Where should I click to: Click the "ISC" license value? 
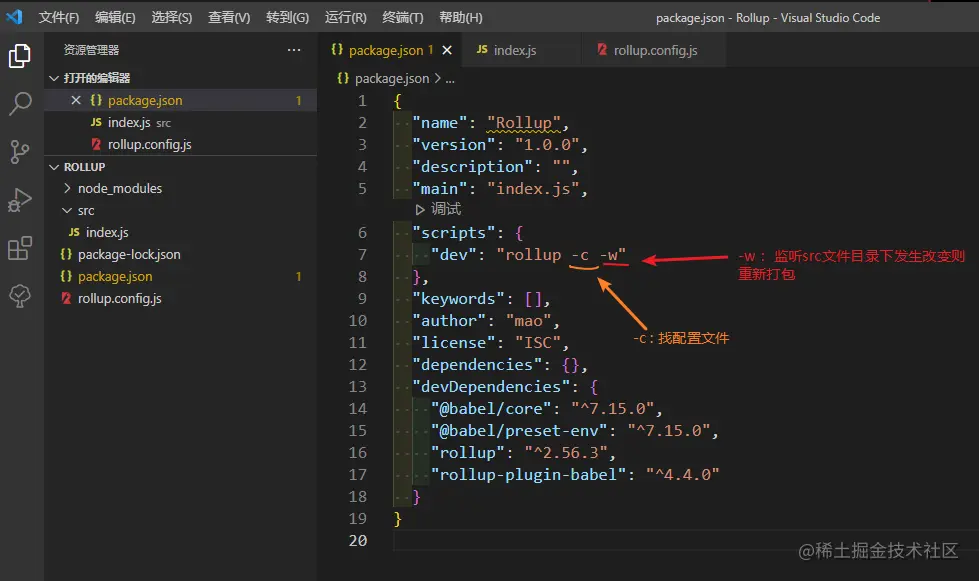click(x=538, y=343)
